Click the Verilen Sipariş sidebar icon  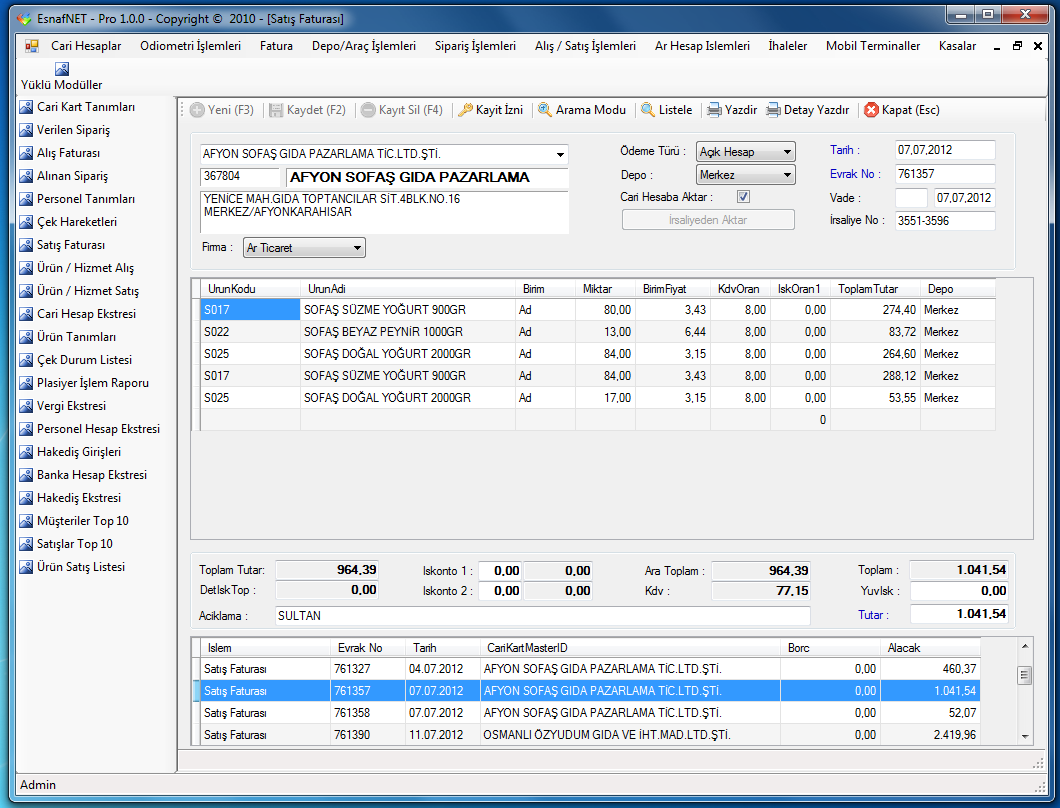26,130
